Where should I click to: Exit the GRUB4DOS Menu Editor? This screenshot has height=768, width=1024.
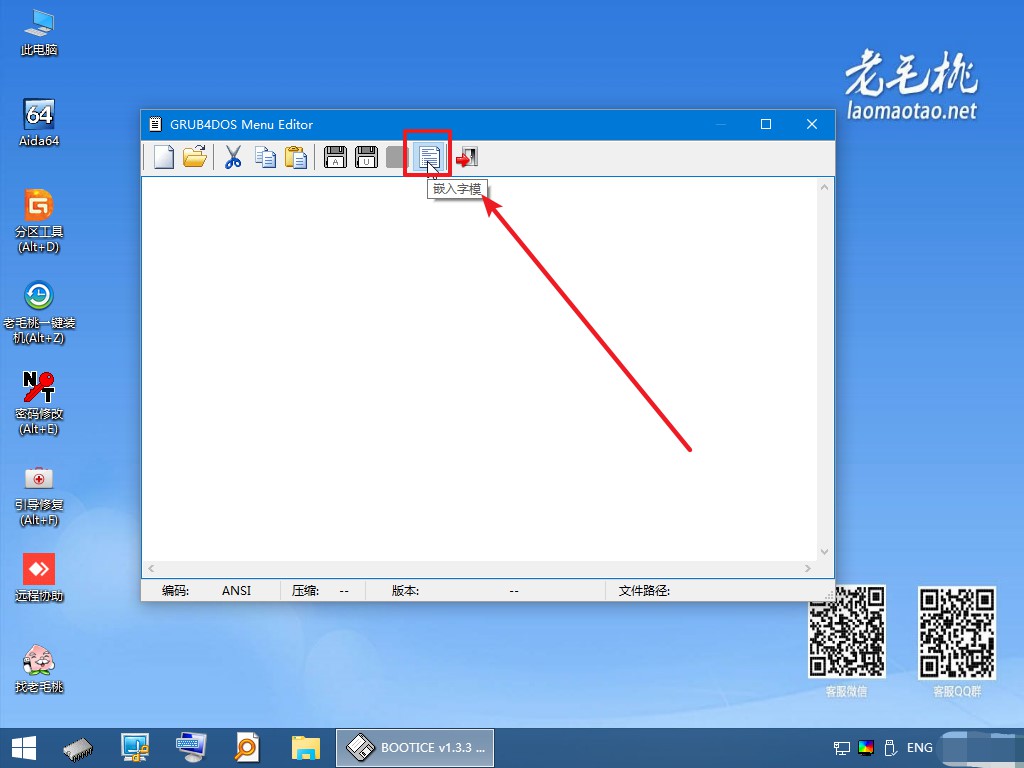tap(467, 157)
